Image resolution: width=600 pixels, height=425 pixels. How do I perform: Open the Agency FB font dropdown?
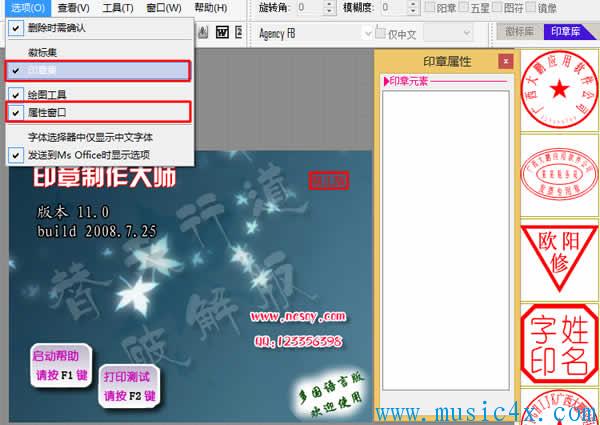pos(368,34)
